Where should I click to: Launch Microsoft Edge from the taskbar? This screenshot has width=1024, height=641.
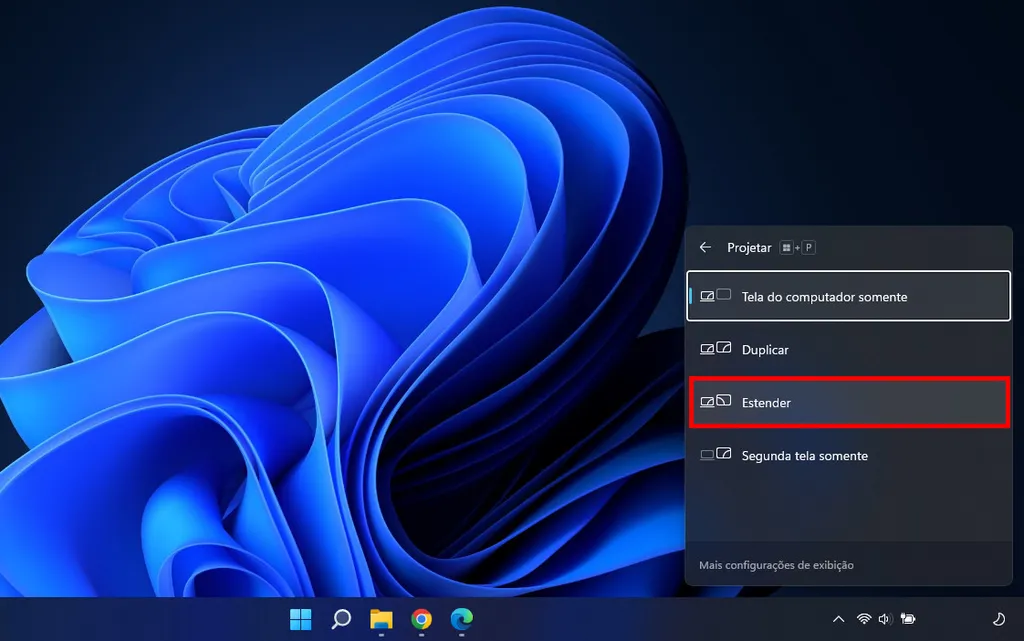461,620
